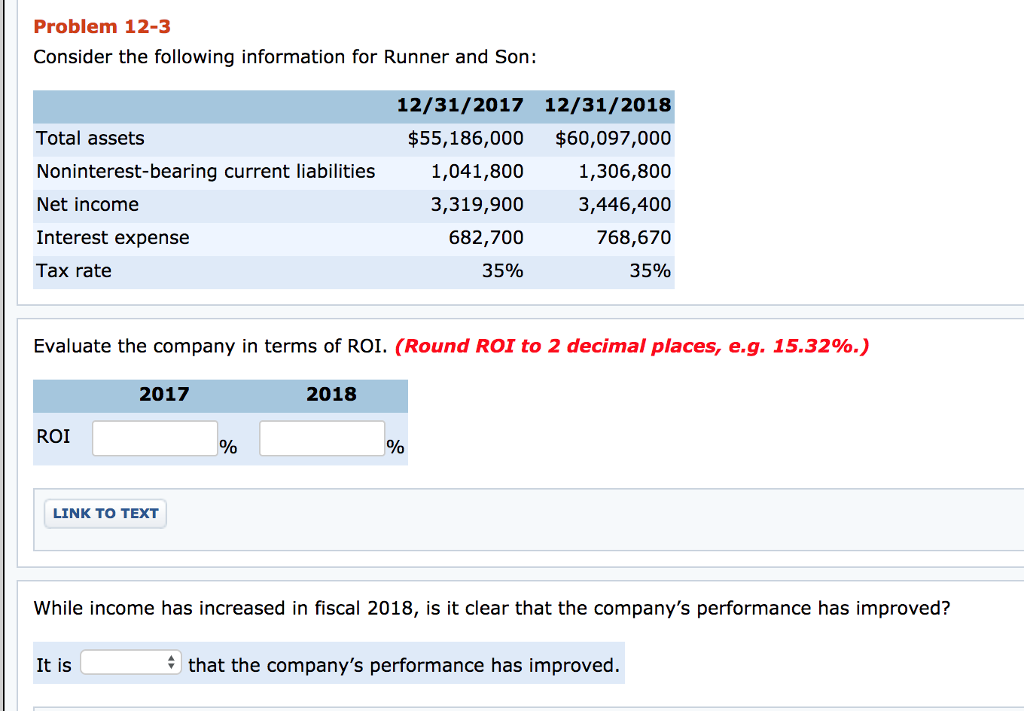Image resolution: width=1024 pixels, height=711 pixels.
Task: Select the 1,041,800 liabilities value
Action: 477,171
